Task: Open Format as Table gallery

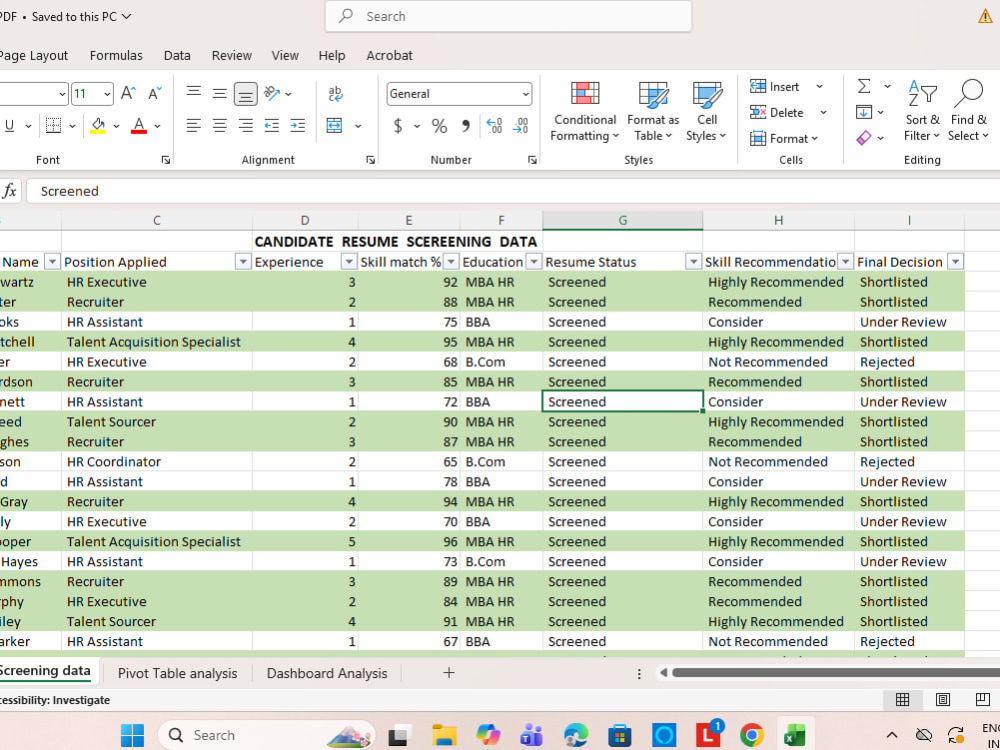Action: (653, 112)
